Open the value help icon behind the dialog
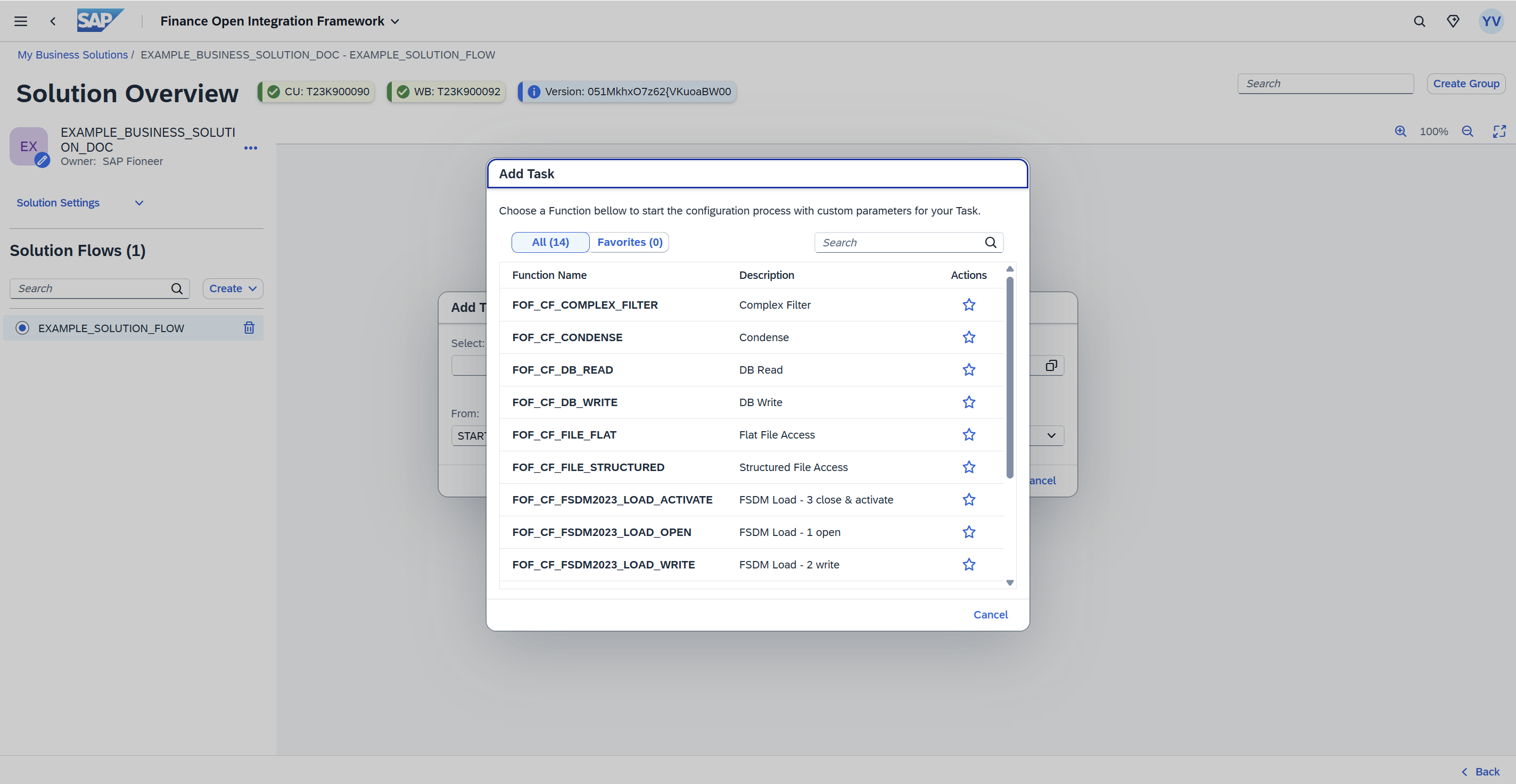Viewport: 1516px width, 784px height. [1051, 366]
